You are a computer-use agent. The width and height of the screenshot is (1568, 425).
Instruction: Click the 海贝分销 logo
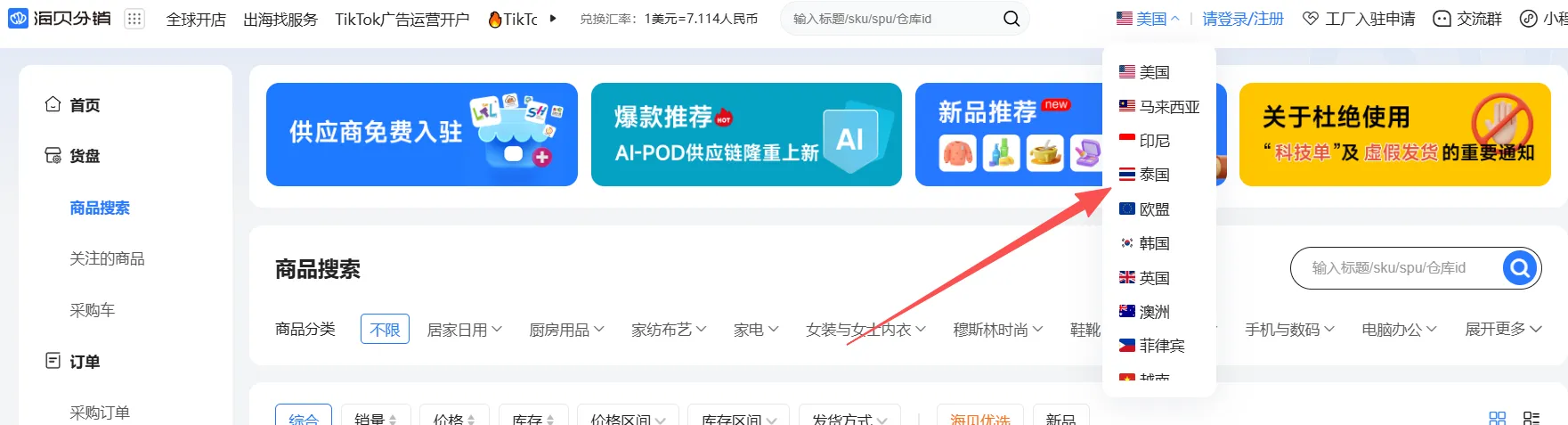[x=60, y=18]
